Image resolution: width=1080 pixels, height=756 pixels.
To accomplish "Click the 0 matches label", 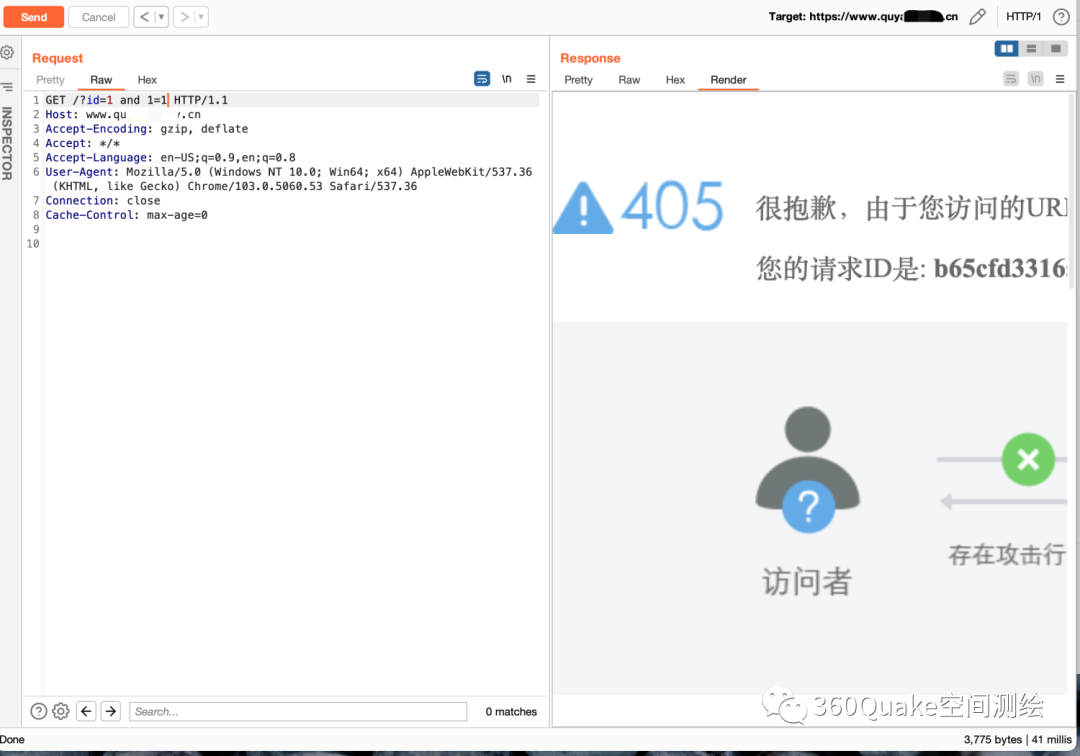I will click(511, 712).
